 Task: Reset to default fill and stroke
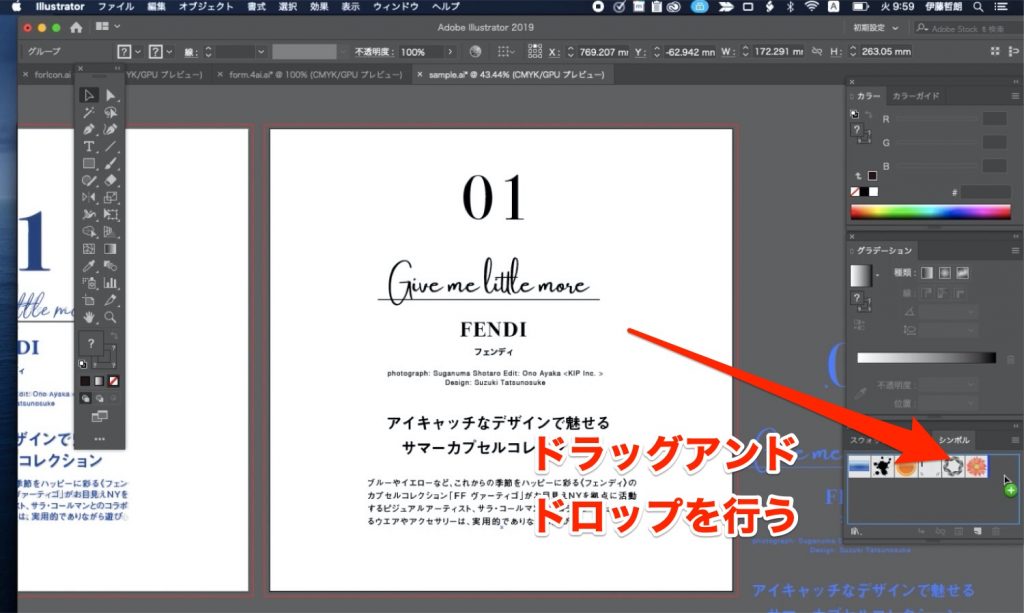point(83,364)
